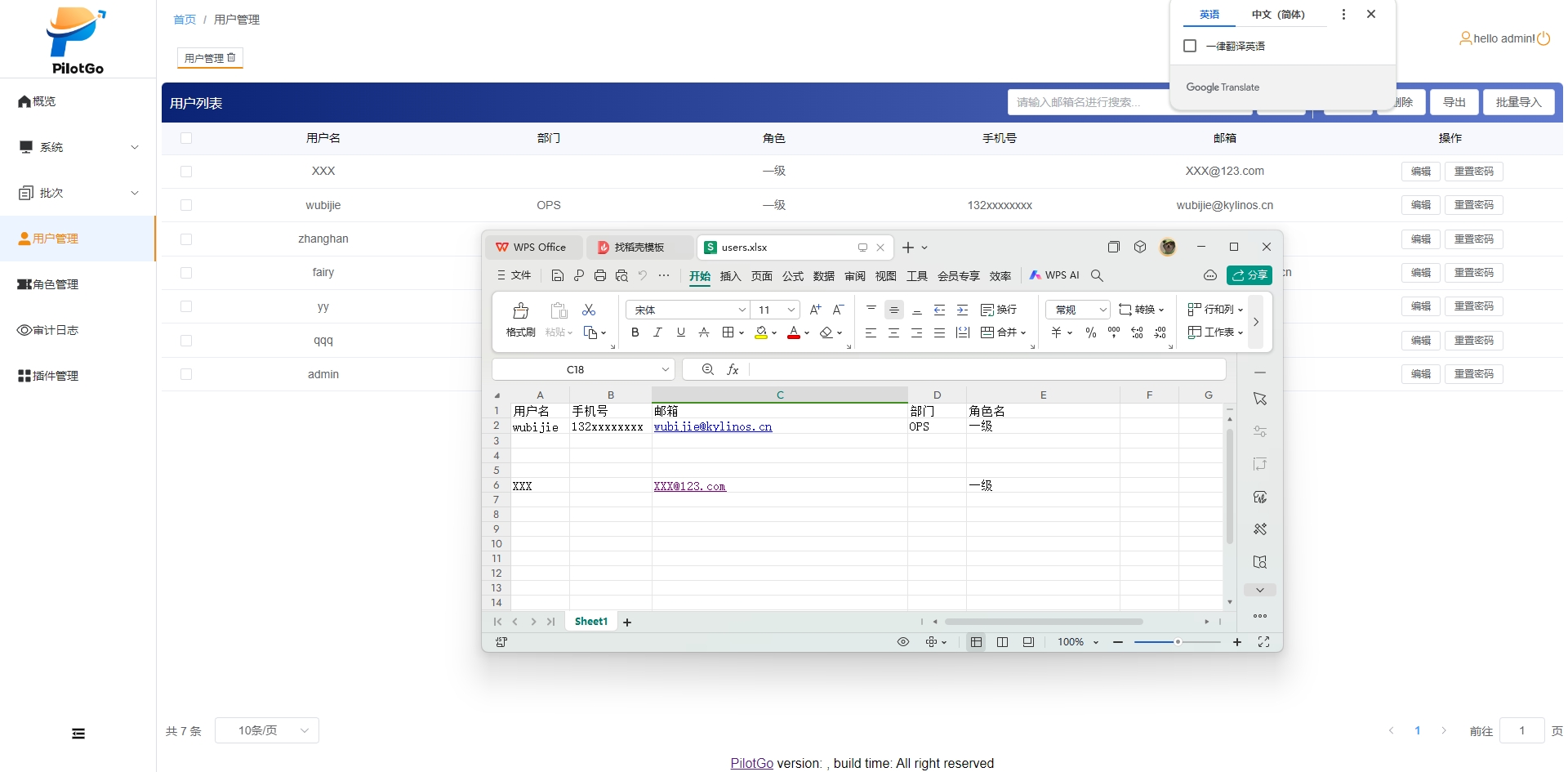Click the email search input field
Viewport: 1568px width, 772px height.
click(1086, 102)
